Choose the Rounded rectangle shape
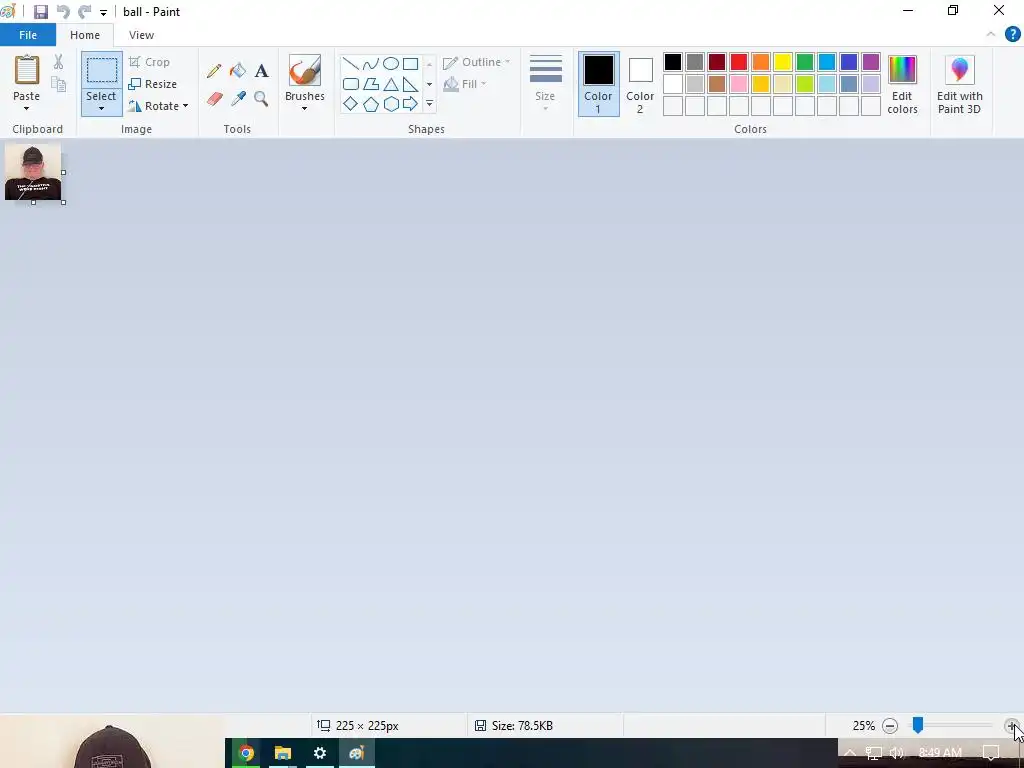1024x768 pixels. (x=351, y=84)
